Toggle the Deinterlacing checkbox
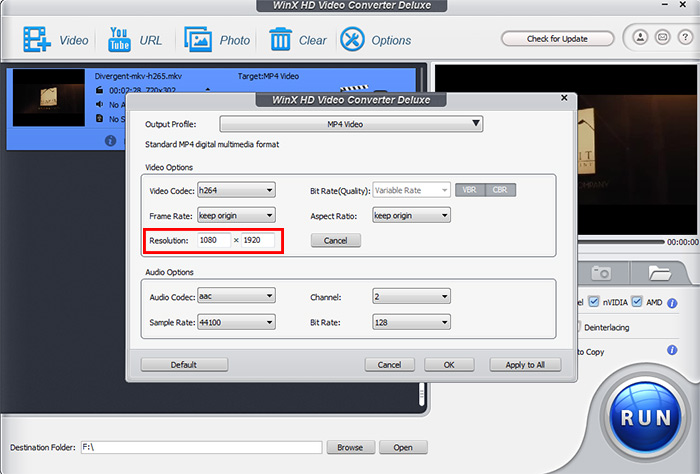The image size is (700, 474). (579, 327)
